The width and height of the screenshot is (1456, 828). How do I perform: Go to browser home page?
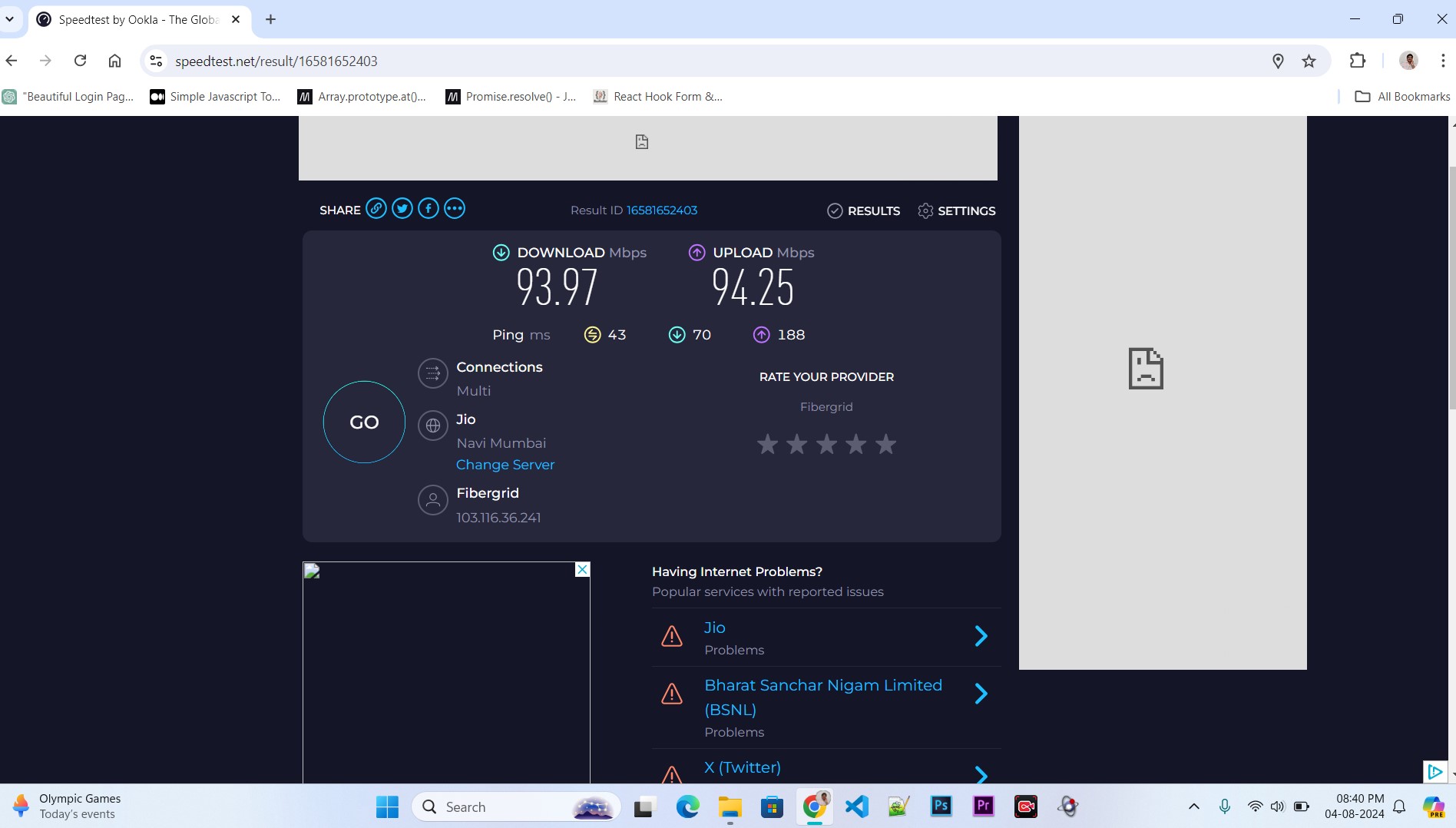coord(114,61)
